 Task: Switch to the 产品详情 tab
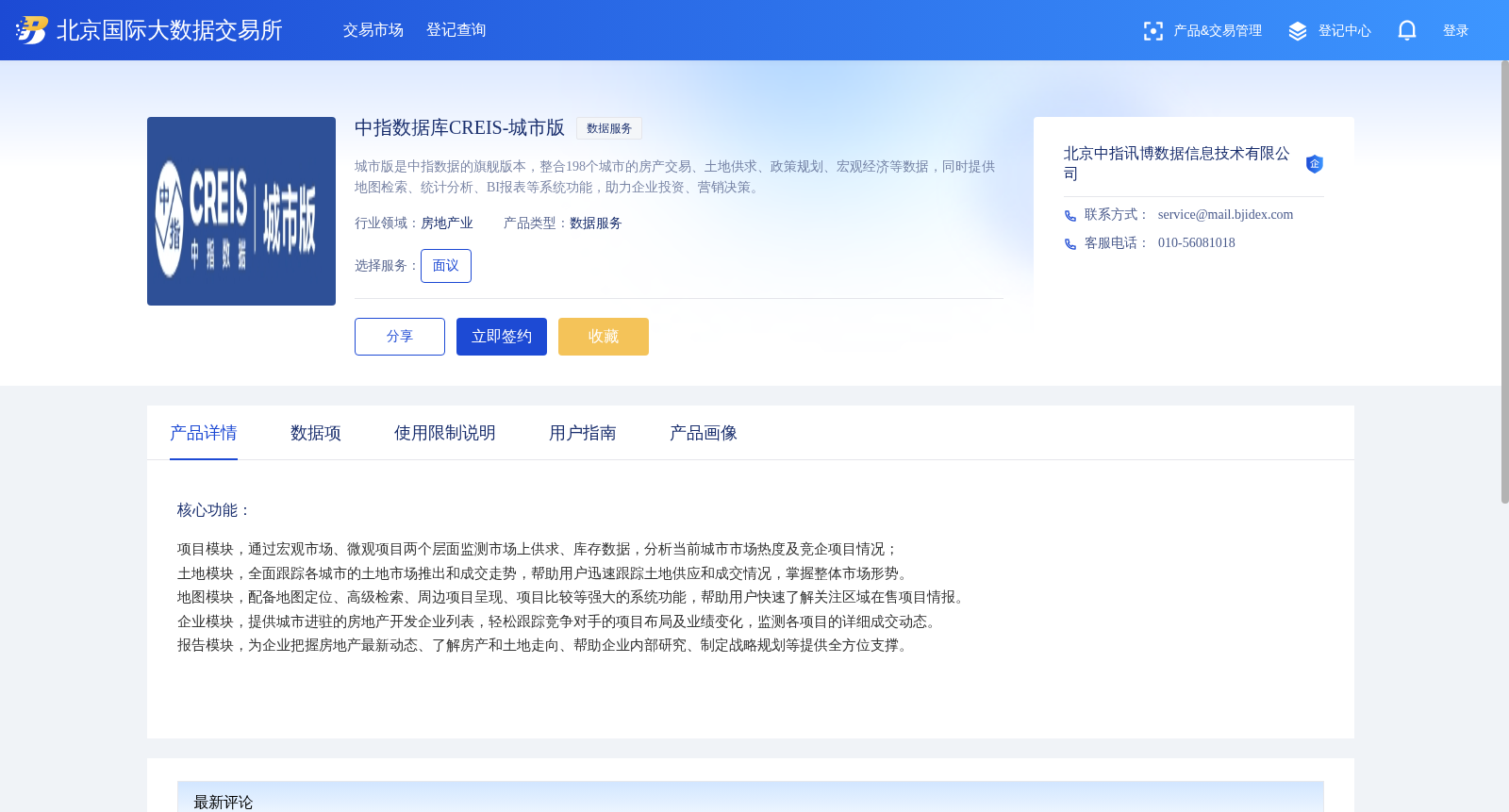tap(204, 433)
